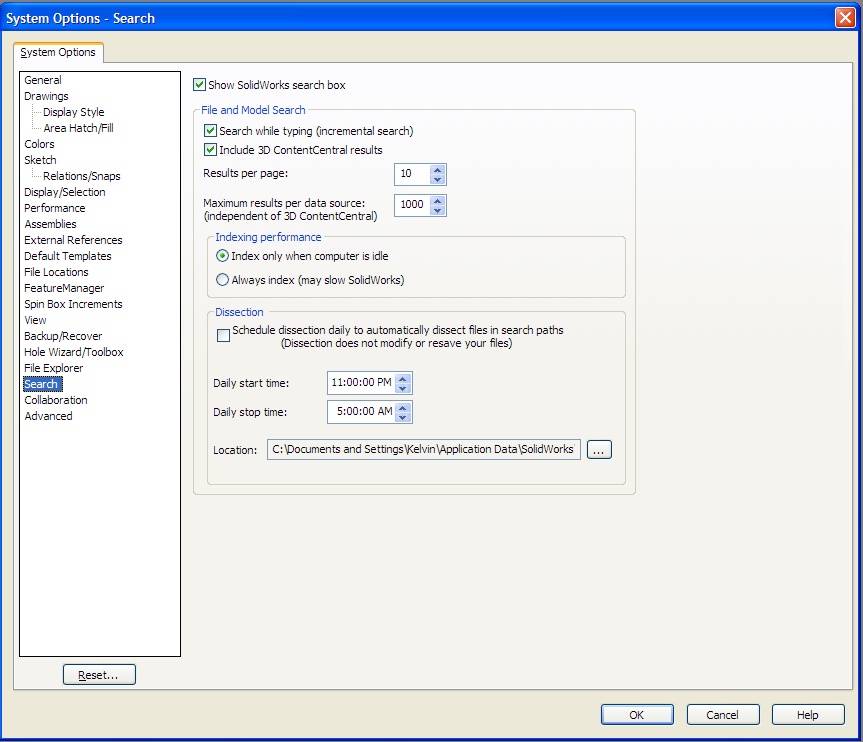Close the System Options dialog
The width and height of the screenshot is (863, 742).
click(x=845, y=18)
